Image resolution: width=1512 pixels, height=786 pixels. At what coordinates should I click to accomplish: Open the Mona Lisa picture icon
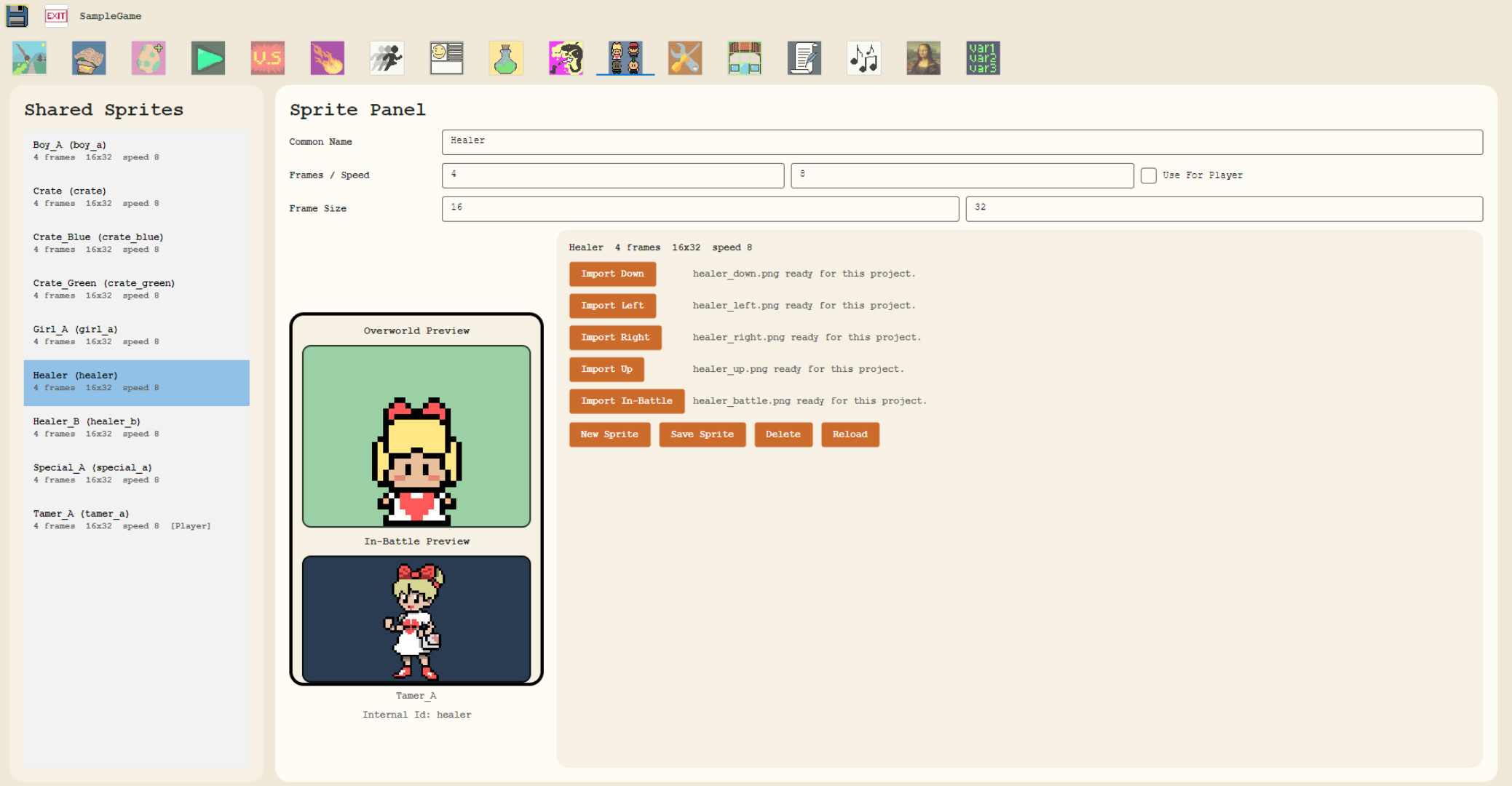click(924, 58)
